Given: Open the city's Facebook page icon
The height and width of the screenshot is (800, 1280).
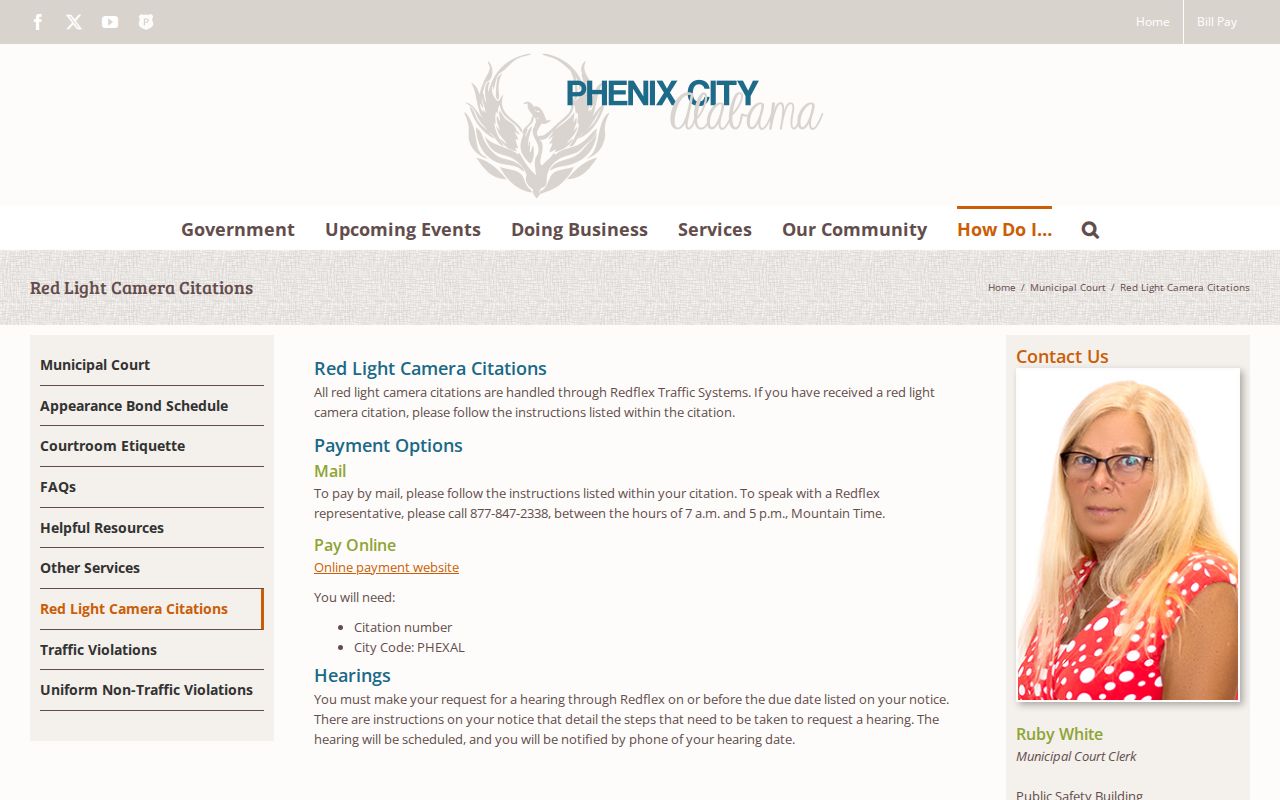Looking at the screenshot, I should pos(38,22).
